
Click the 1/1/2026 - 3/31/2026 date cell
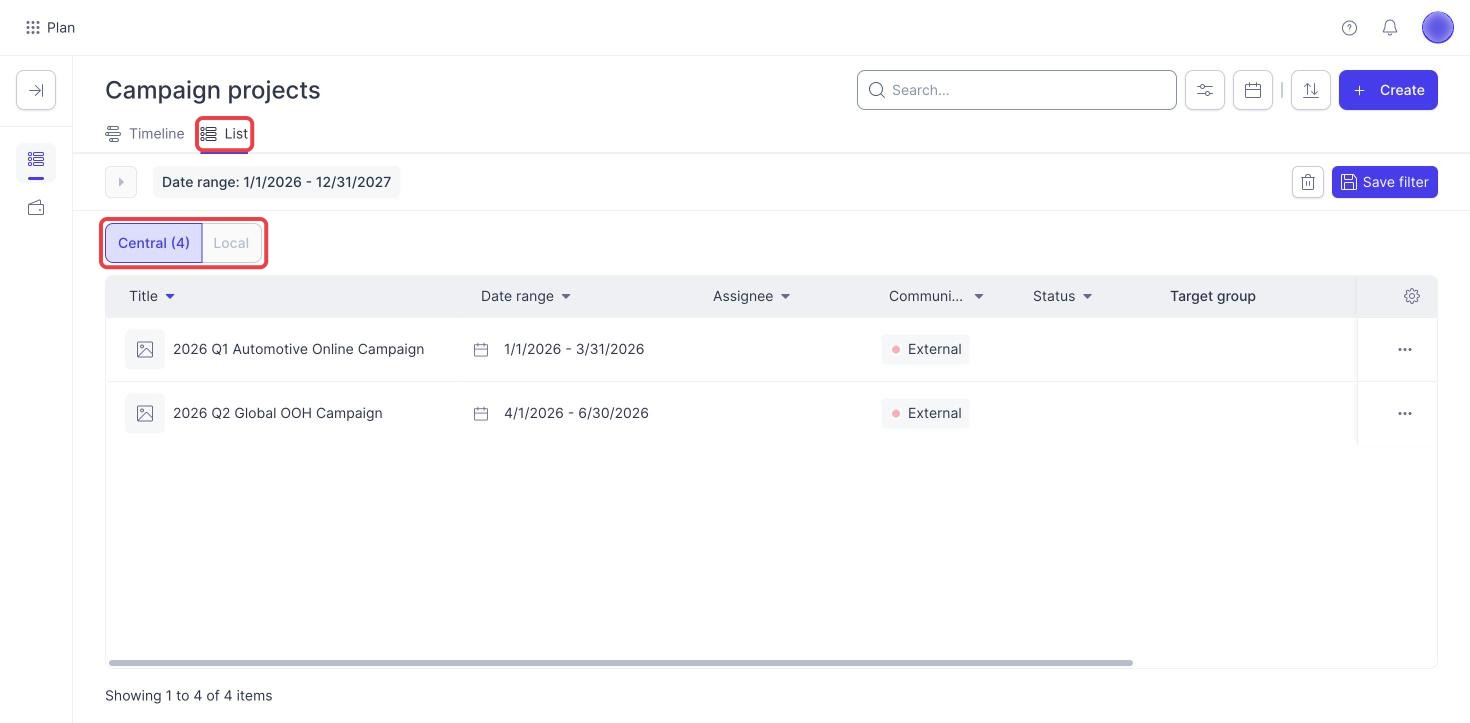(x=574, y=349)
